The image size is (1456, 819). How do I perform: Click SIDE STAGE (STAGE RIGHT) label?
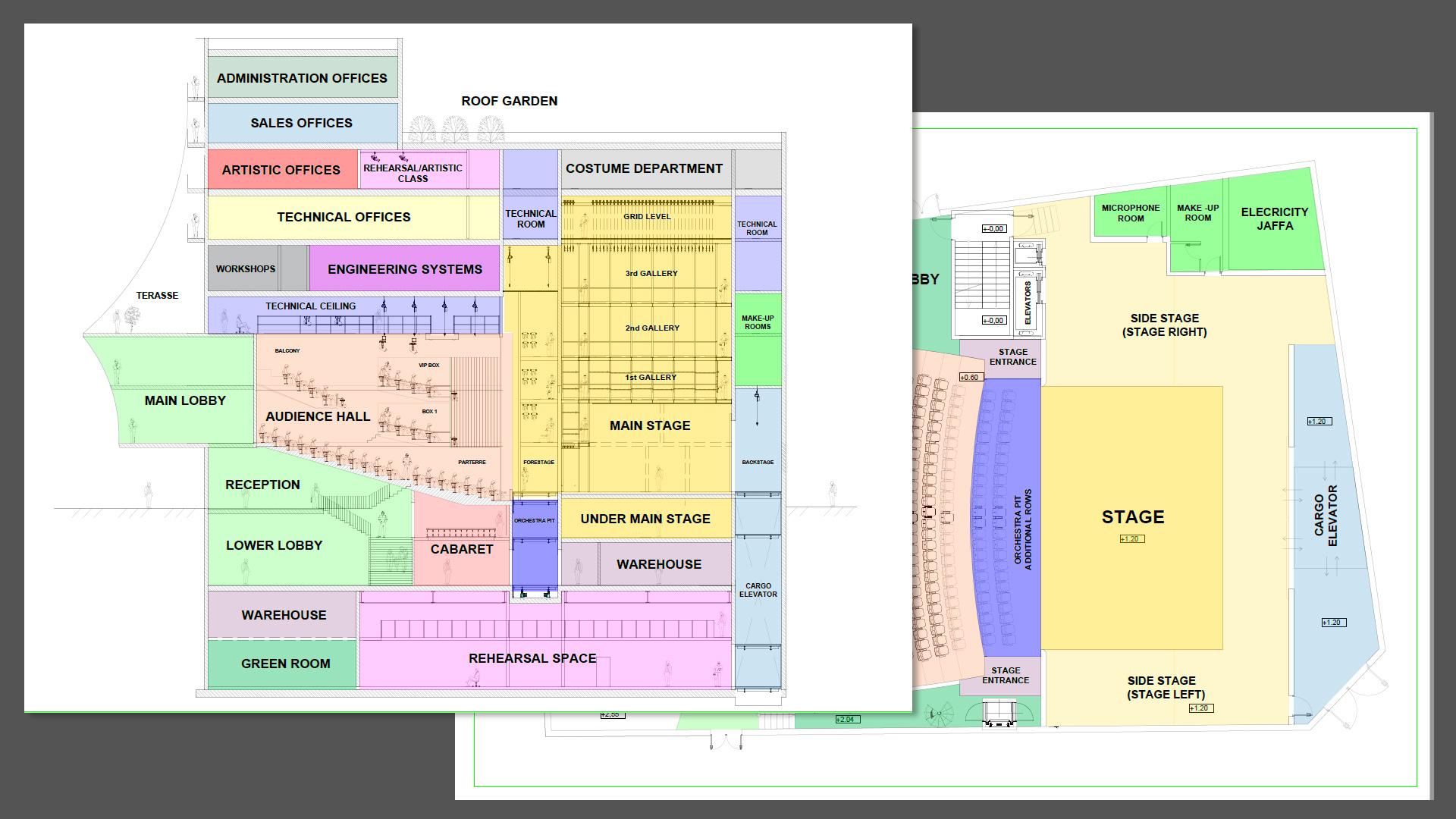(1165, 325)
